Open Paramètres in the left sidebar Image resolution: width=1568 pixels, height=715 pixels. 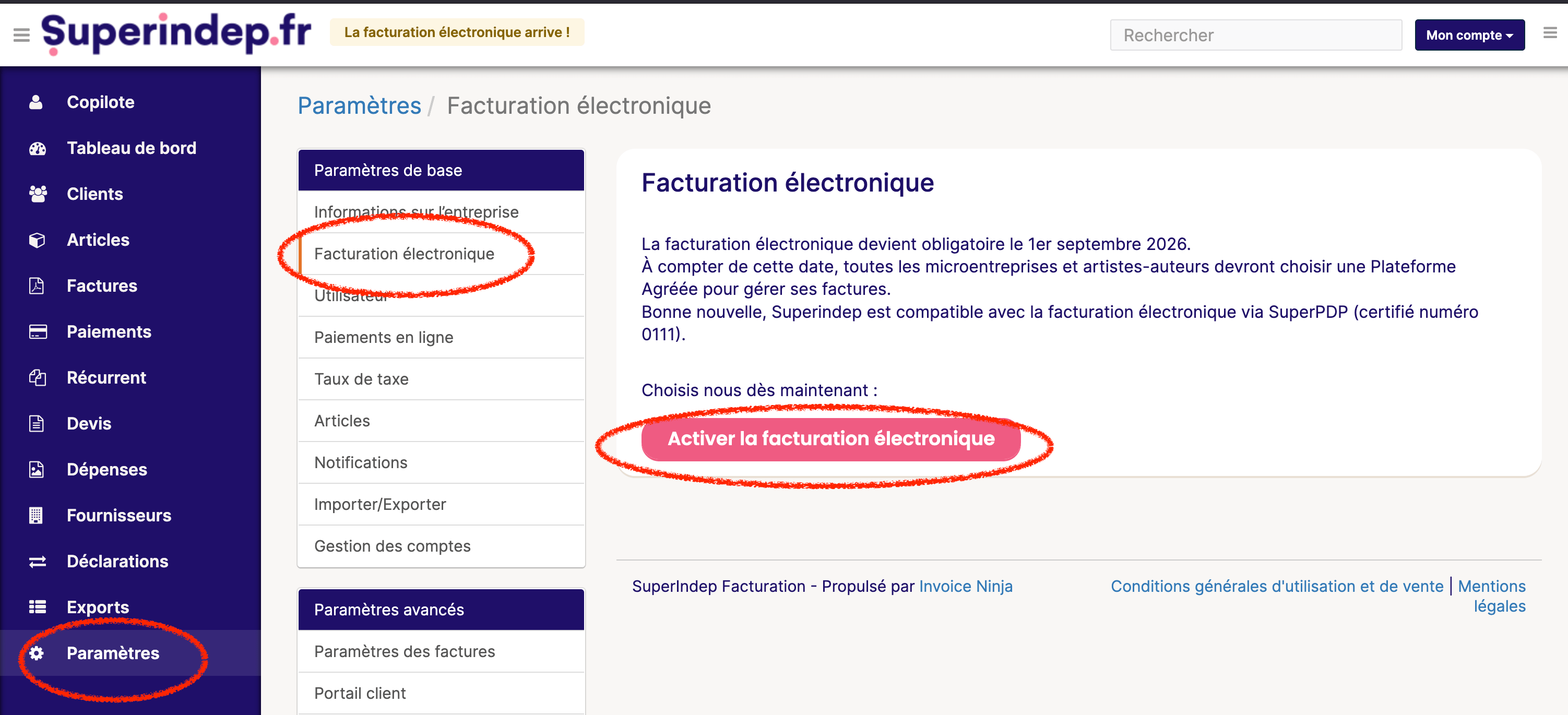tap(130, 653)
